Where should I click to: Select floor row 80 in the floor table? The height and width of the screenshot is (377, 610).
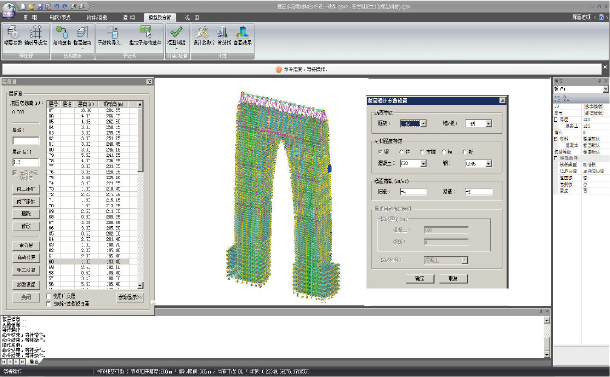pos(93,149)
